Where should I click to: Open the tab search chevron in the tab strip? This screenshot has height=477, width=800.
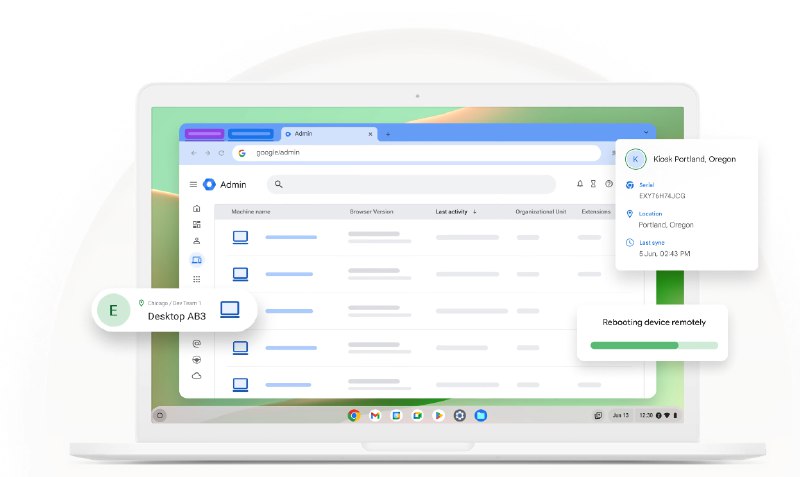point(646,133)
